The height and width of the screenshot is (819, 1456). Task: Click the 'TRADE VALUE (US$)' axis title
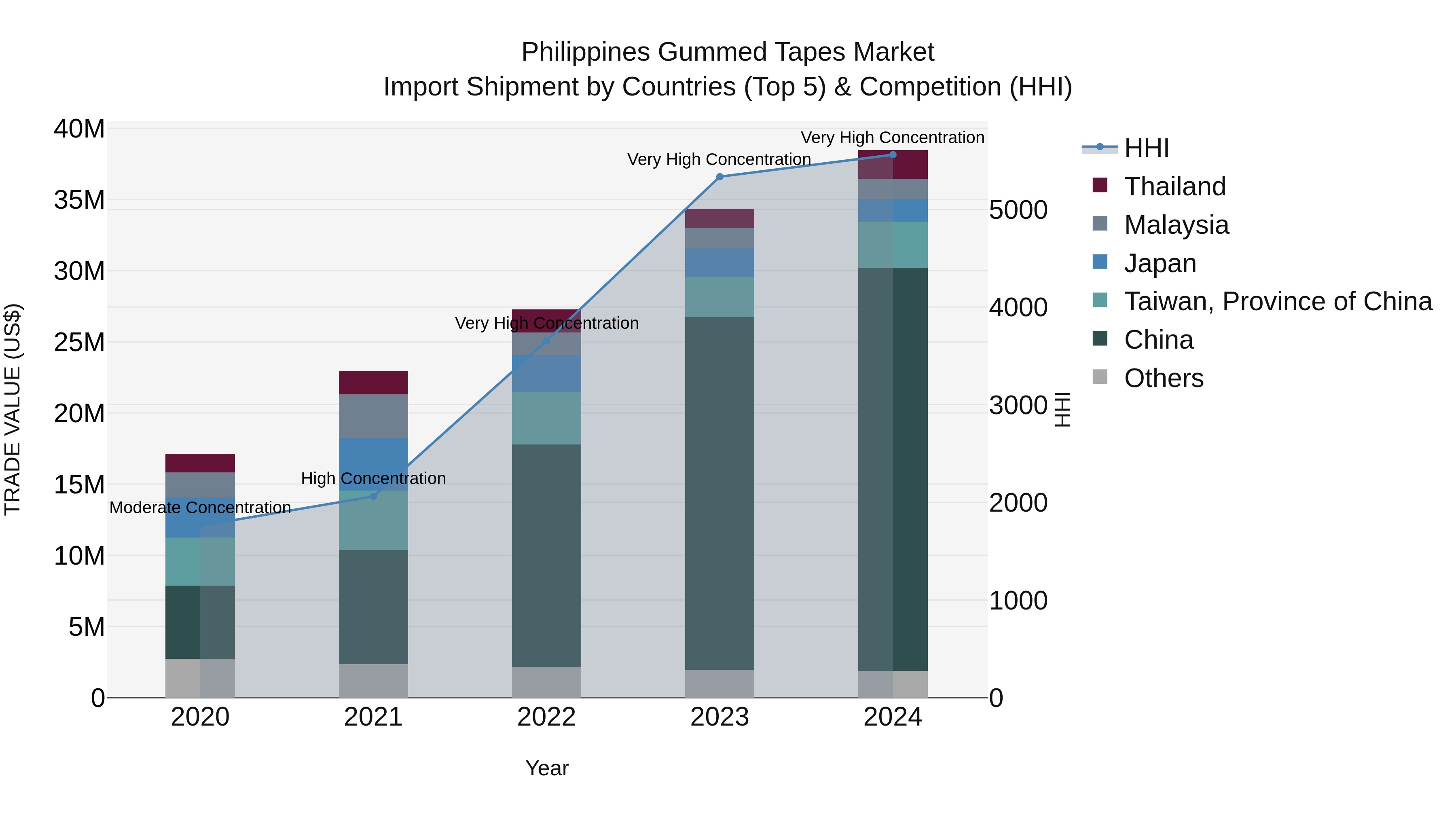[x=13, y=409]
